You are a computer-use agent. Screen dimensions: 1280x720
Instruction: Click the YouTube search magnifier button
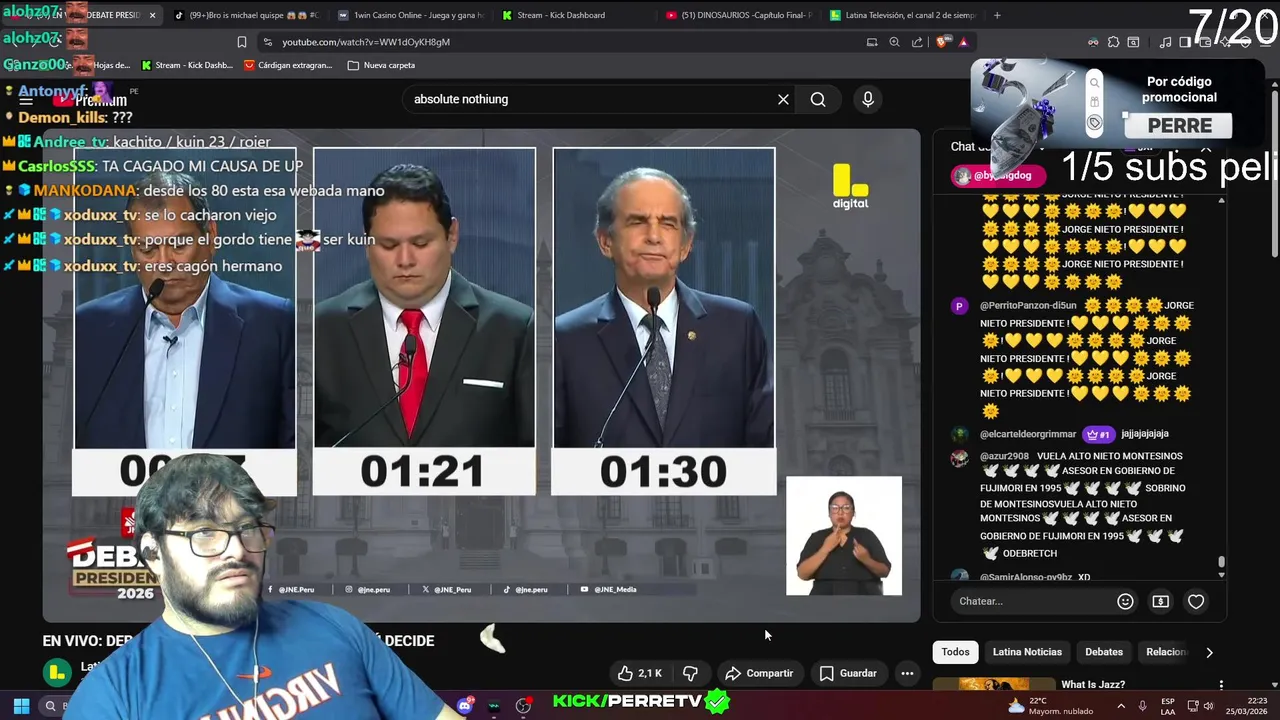(x=818, y=99)
